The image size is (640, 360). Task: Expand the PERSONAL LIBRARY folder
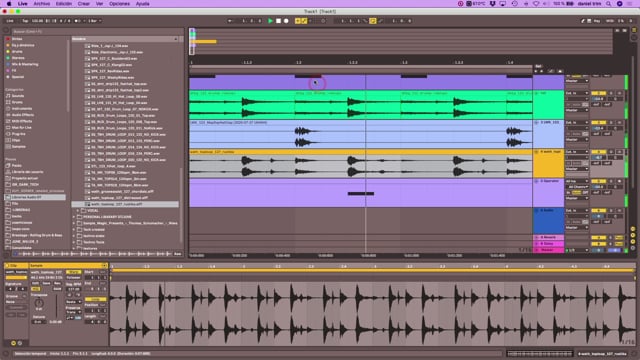pos(74,217)
